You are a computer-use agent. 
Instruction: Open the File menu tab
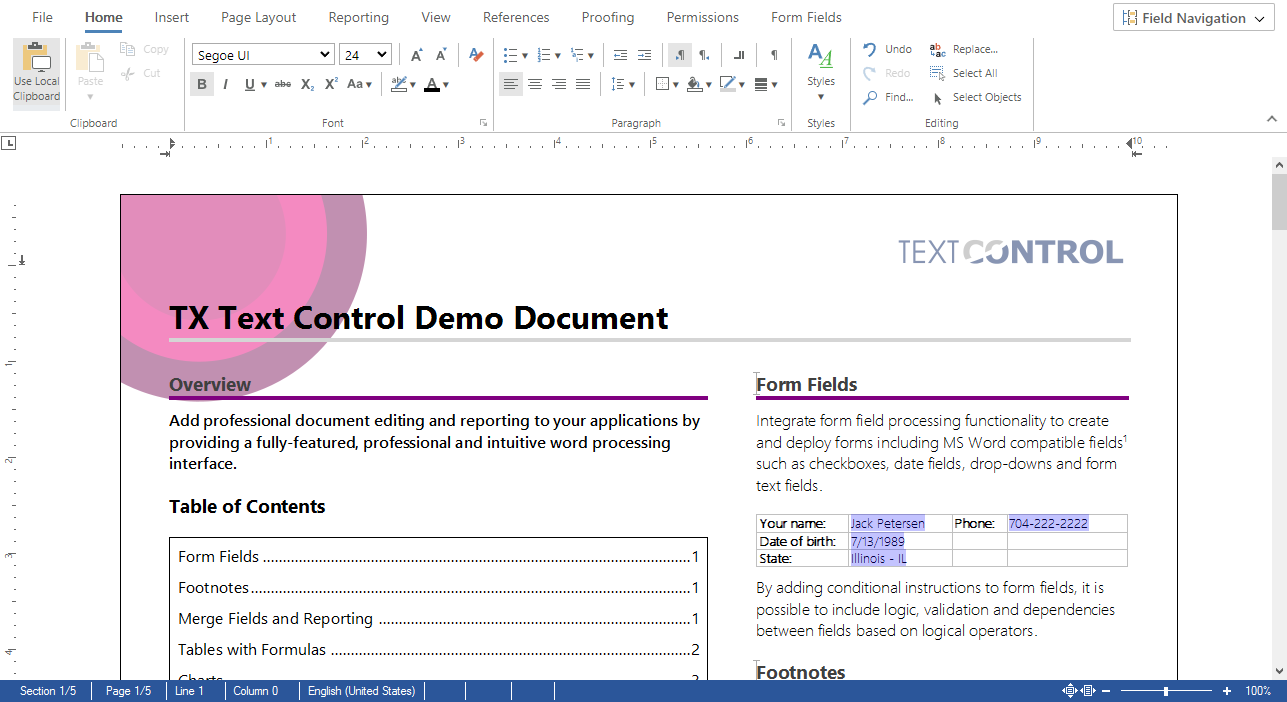[43, 17]
